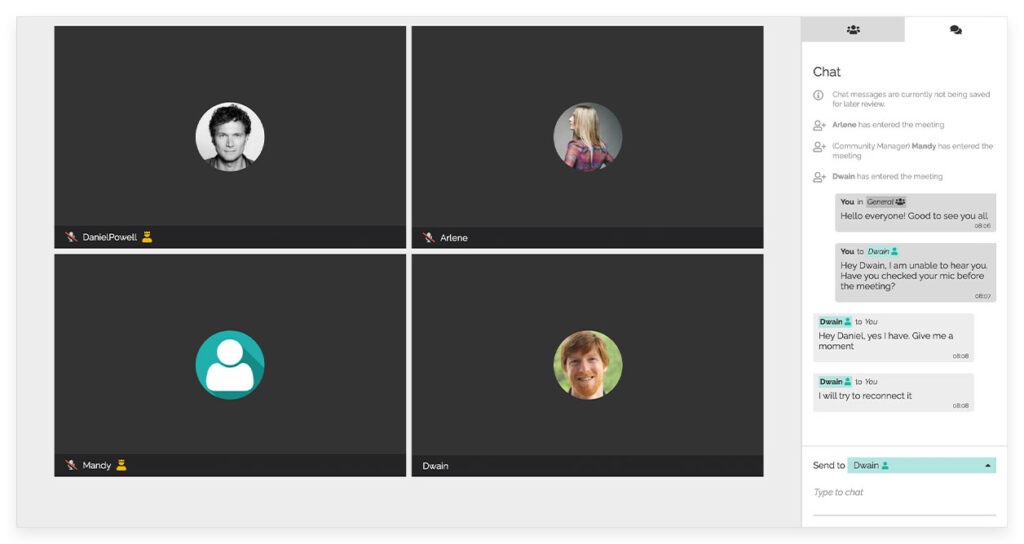The height and width of the screenshot is (544, 1024).
Task: Click the General channel tag in message
Action: [886, 202]
